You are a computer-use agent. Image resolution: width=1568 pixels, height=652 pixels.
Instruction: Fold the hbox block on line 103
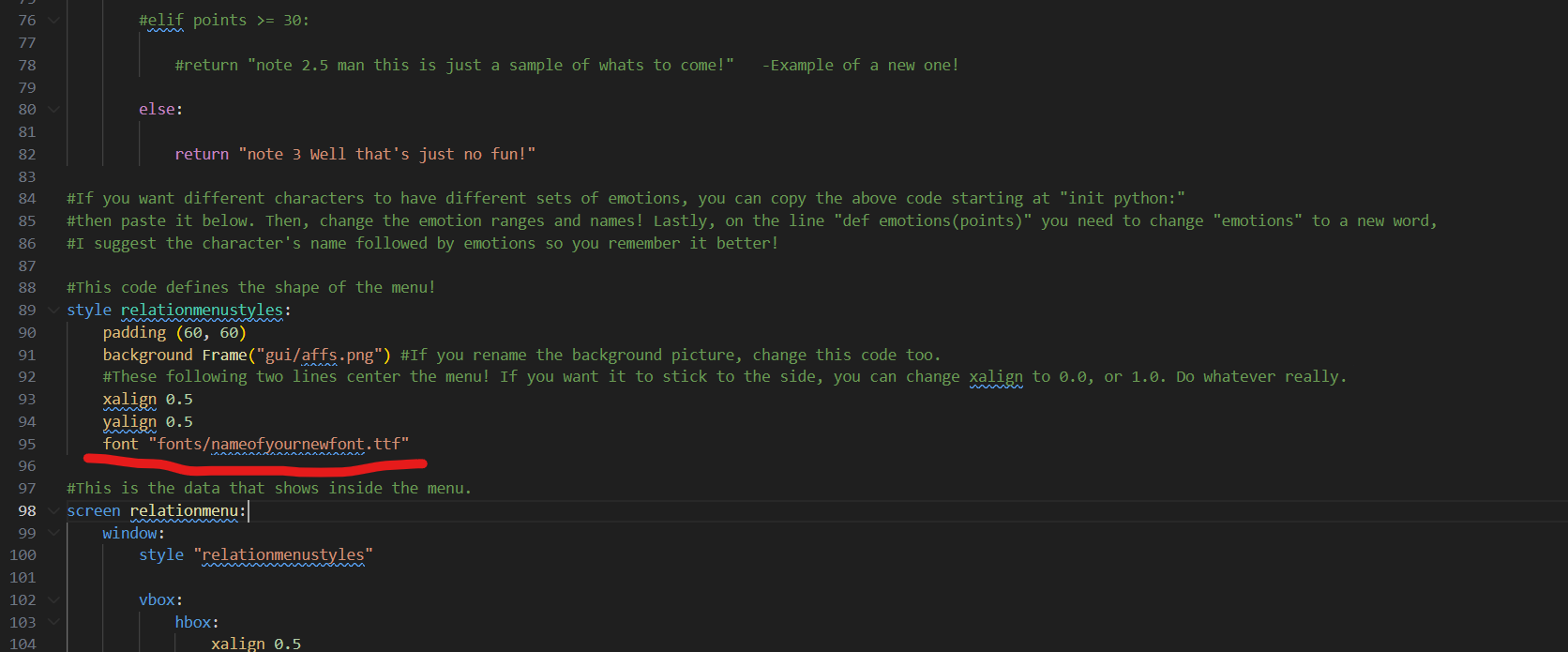tap(53, 622)
